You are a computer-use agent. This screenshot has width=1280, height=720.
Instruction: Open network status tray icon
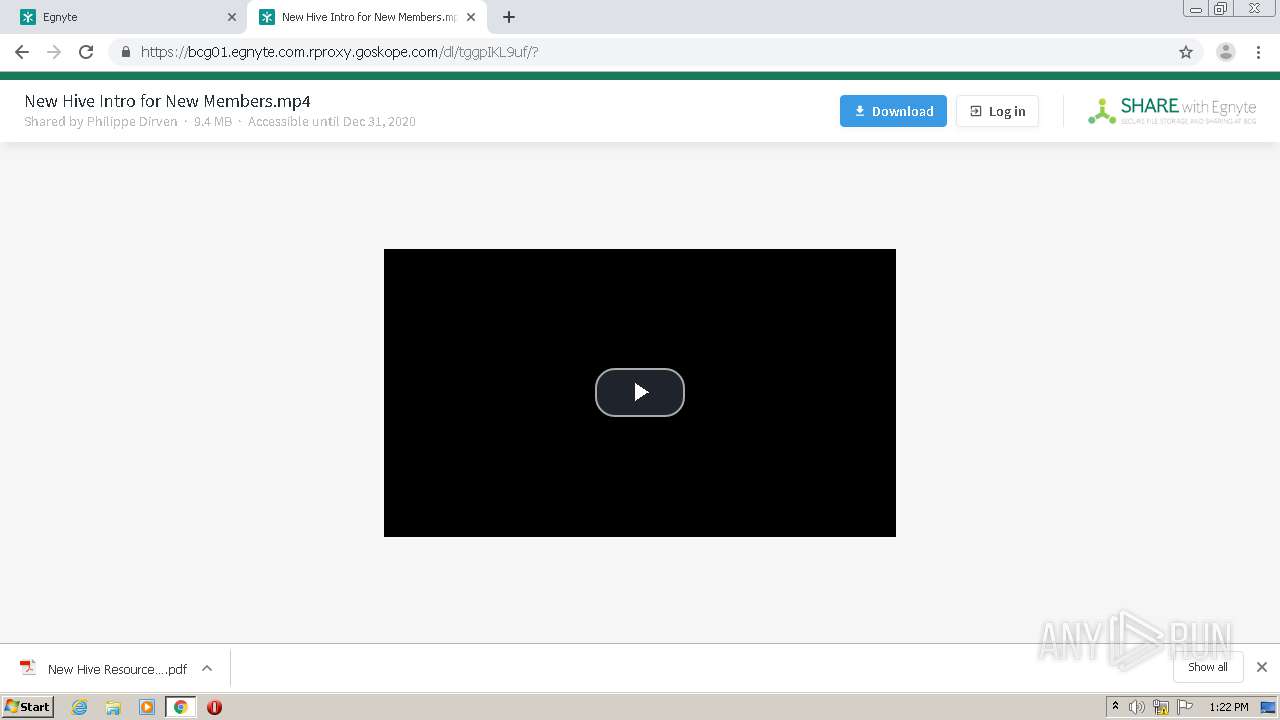tap(1161, 707)
